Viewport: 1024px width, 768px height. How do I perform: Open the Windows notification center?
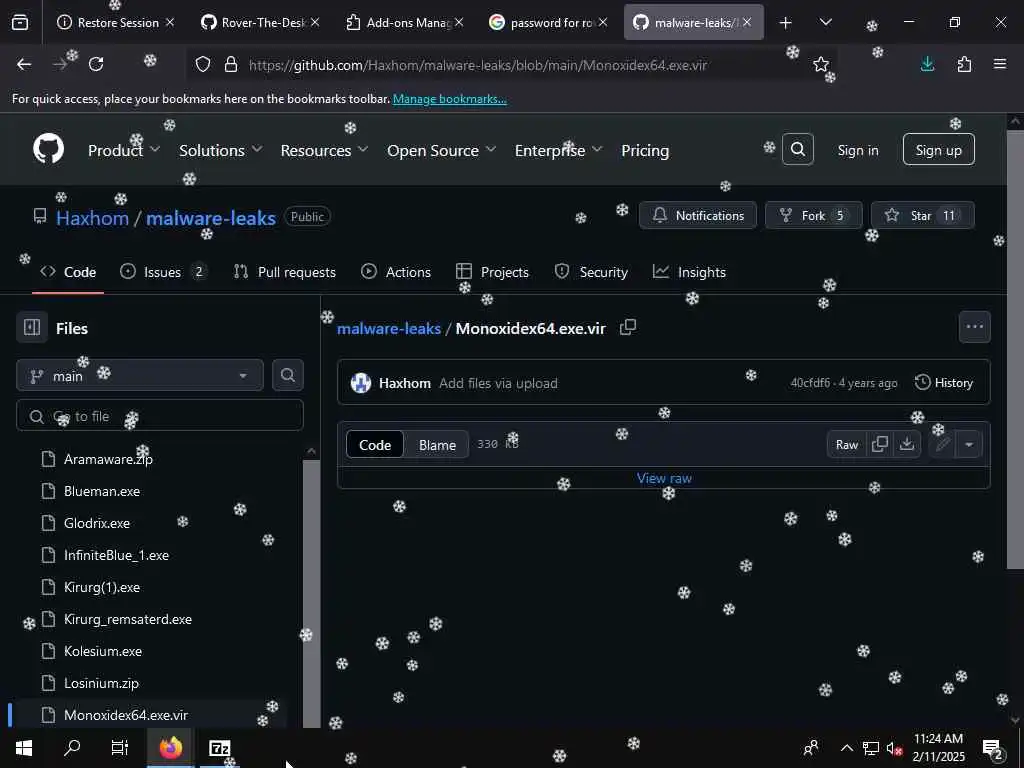click(x=993, y=748)
